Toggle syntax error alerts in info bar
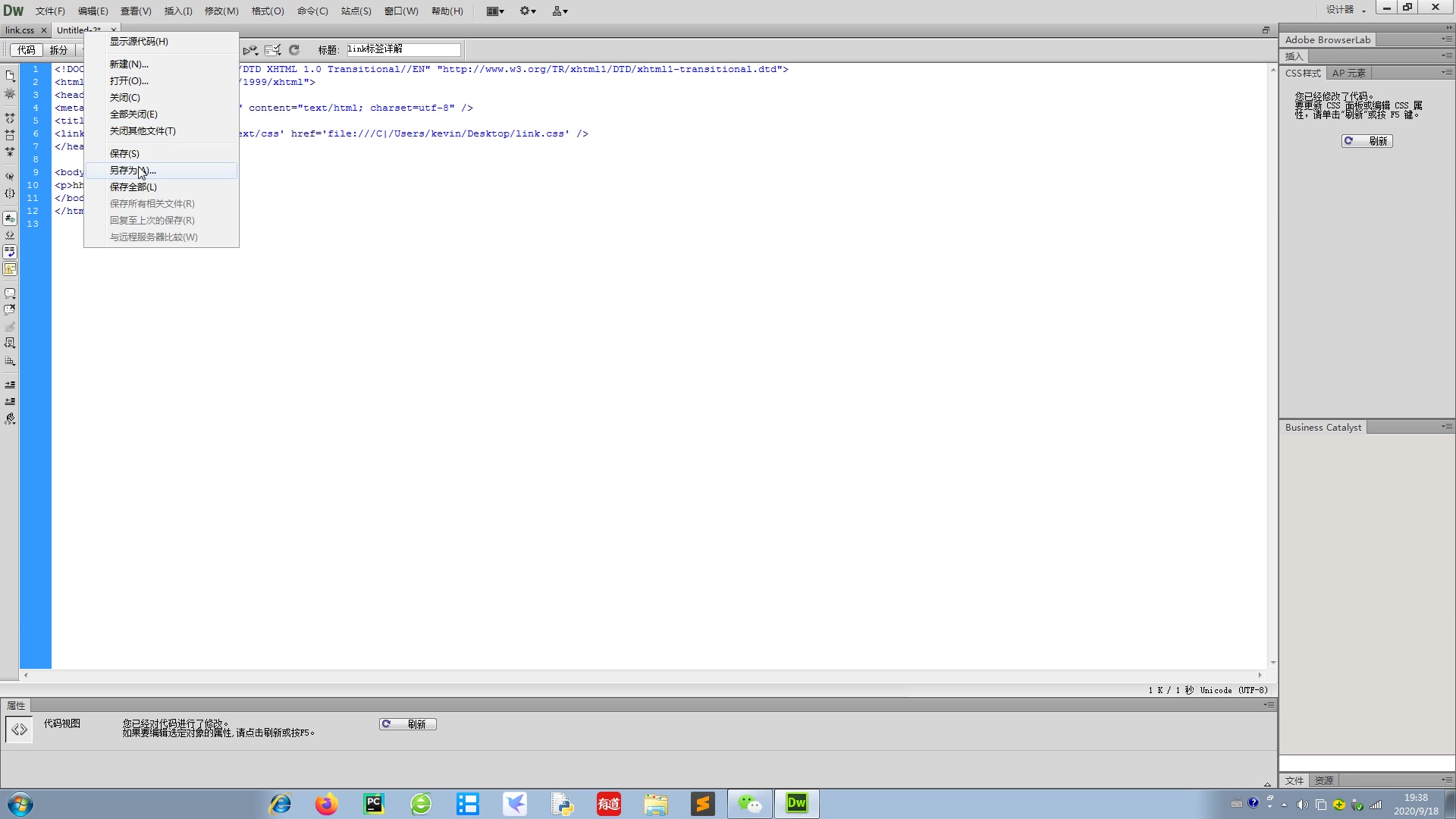1456x819 pixels. 10,268
